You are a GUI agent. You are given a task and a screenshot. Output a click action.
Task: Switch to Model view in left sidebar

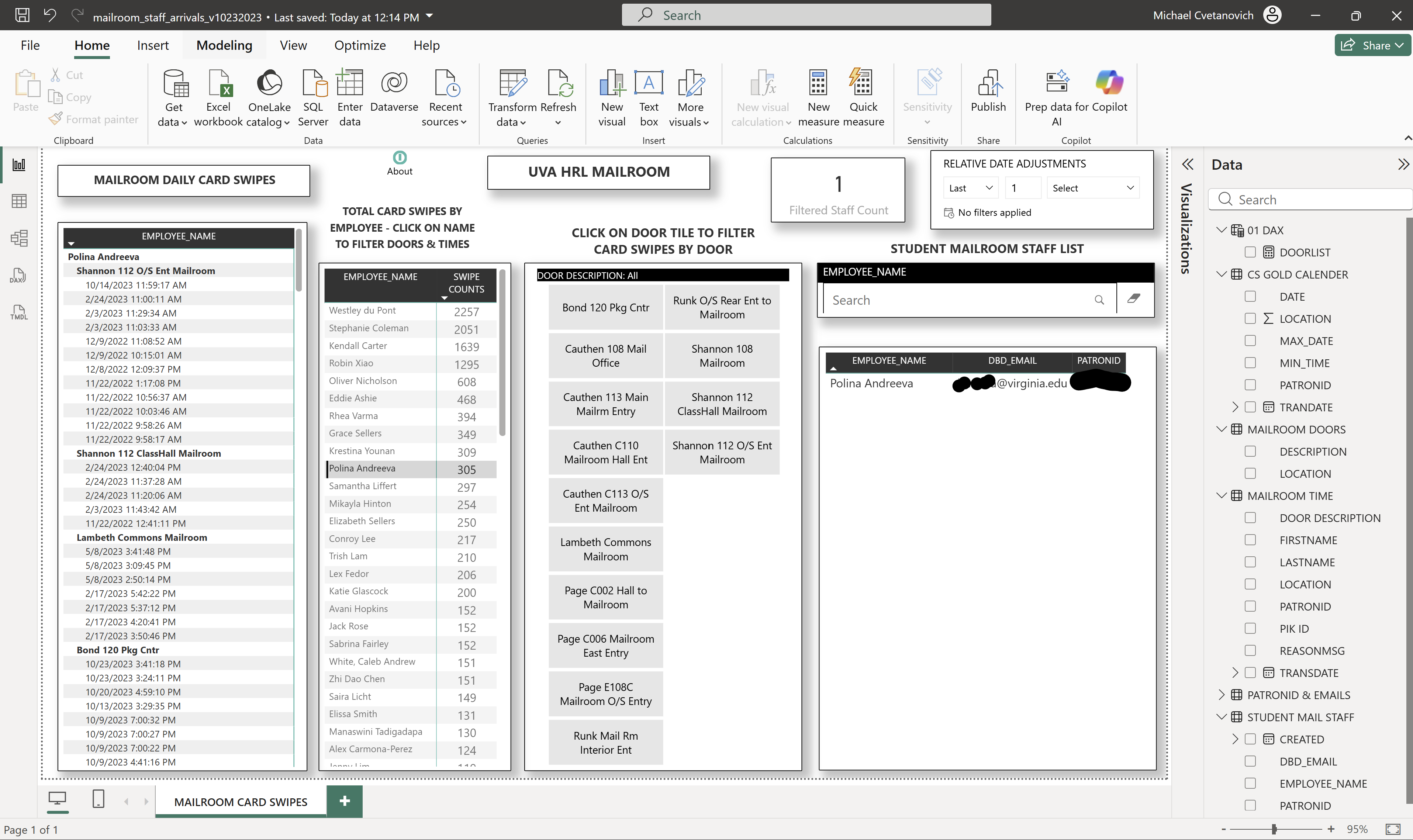[x=19, y=238]
